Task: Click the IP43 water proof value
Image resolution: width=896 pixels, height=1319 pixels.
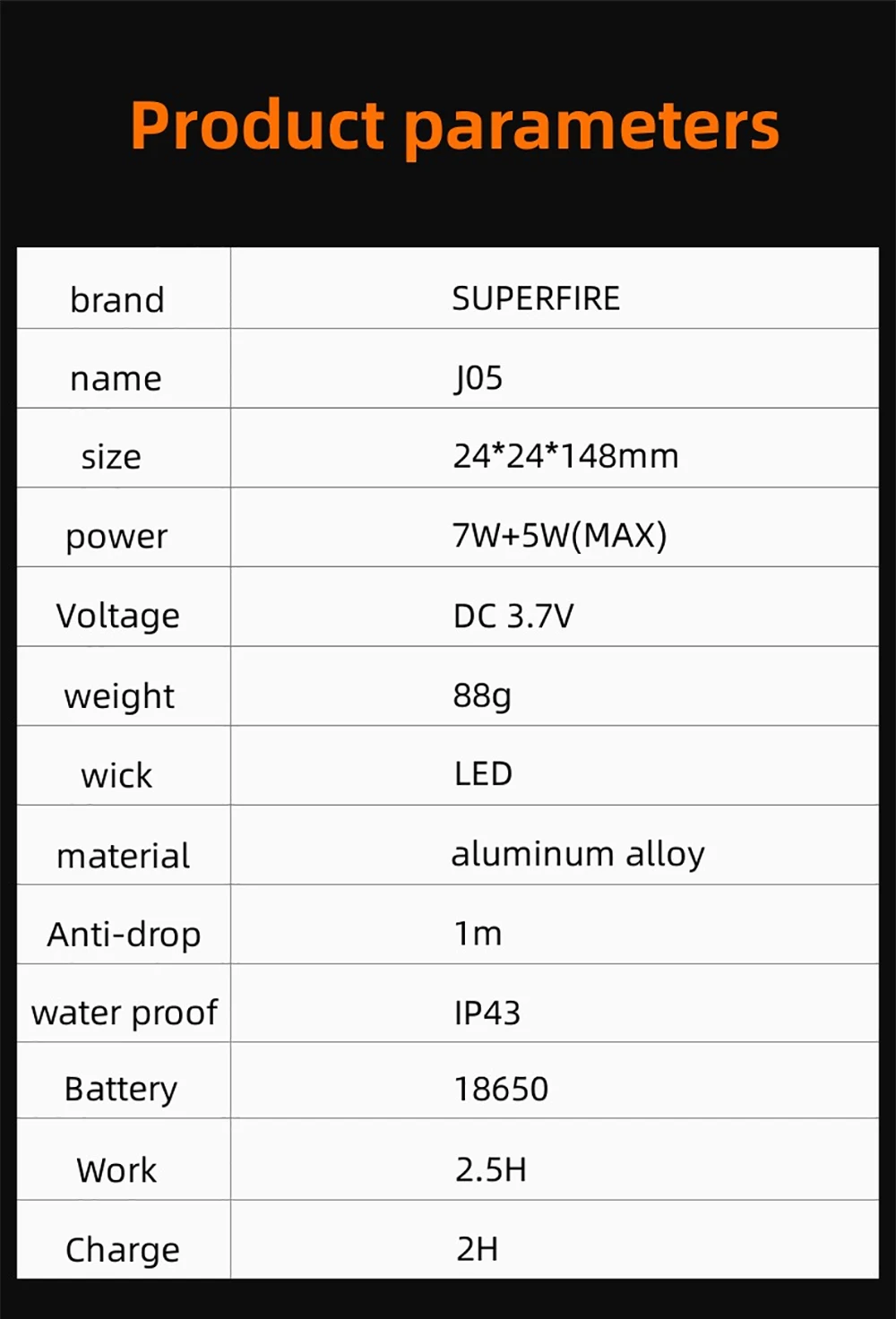Action: tap(487, 1013)
